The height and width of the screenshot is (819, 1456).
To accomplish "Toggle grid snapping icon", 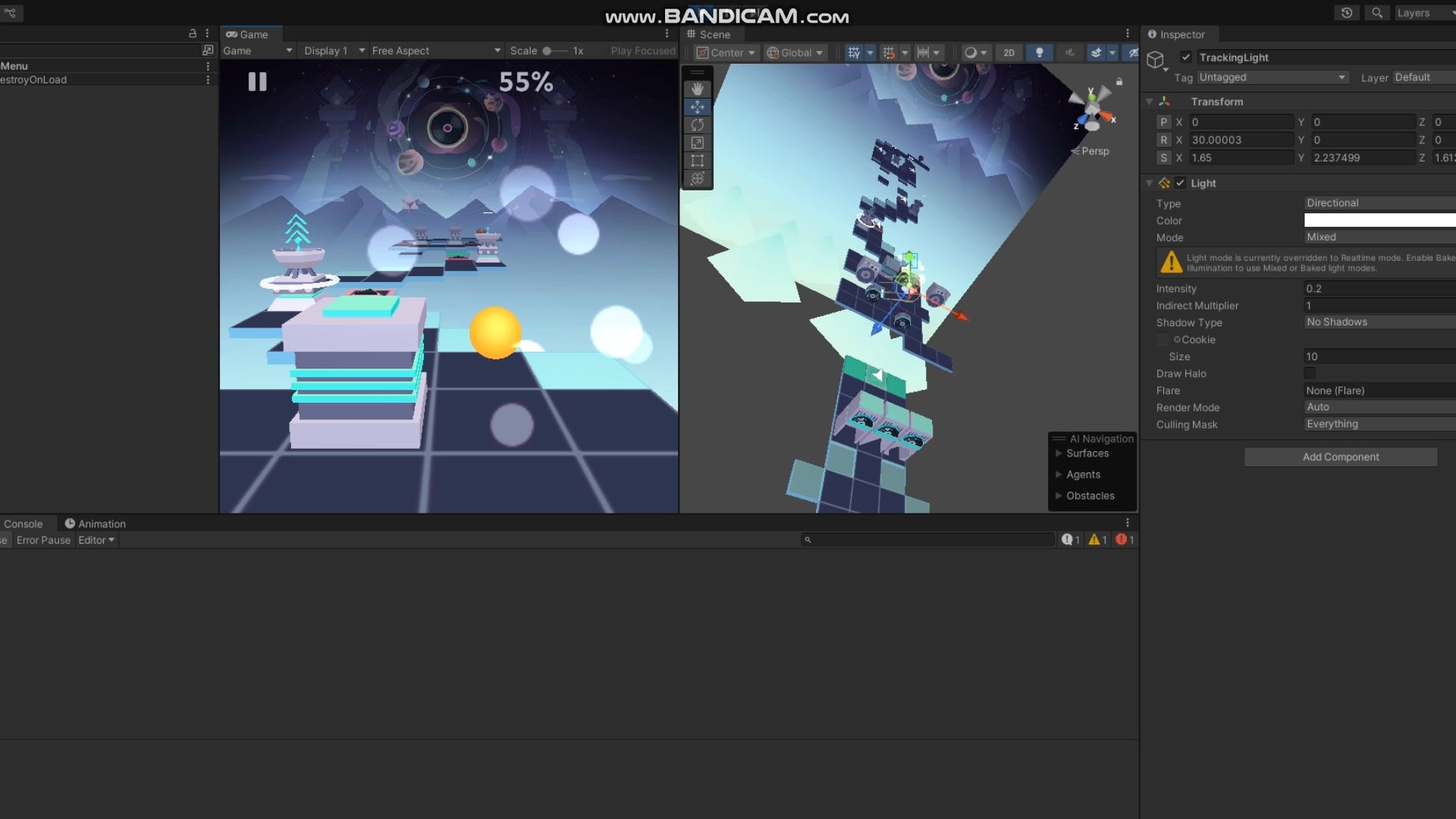I will click(x=889, y=52).
